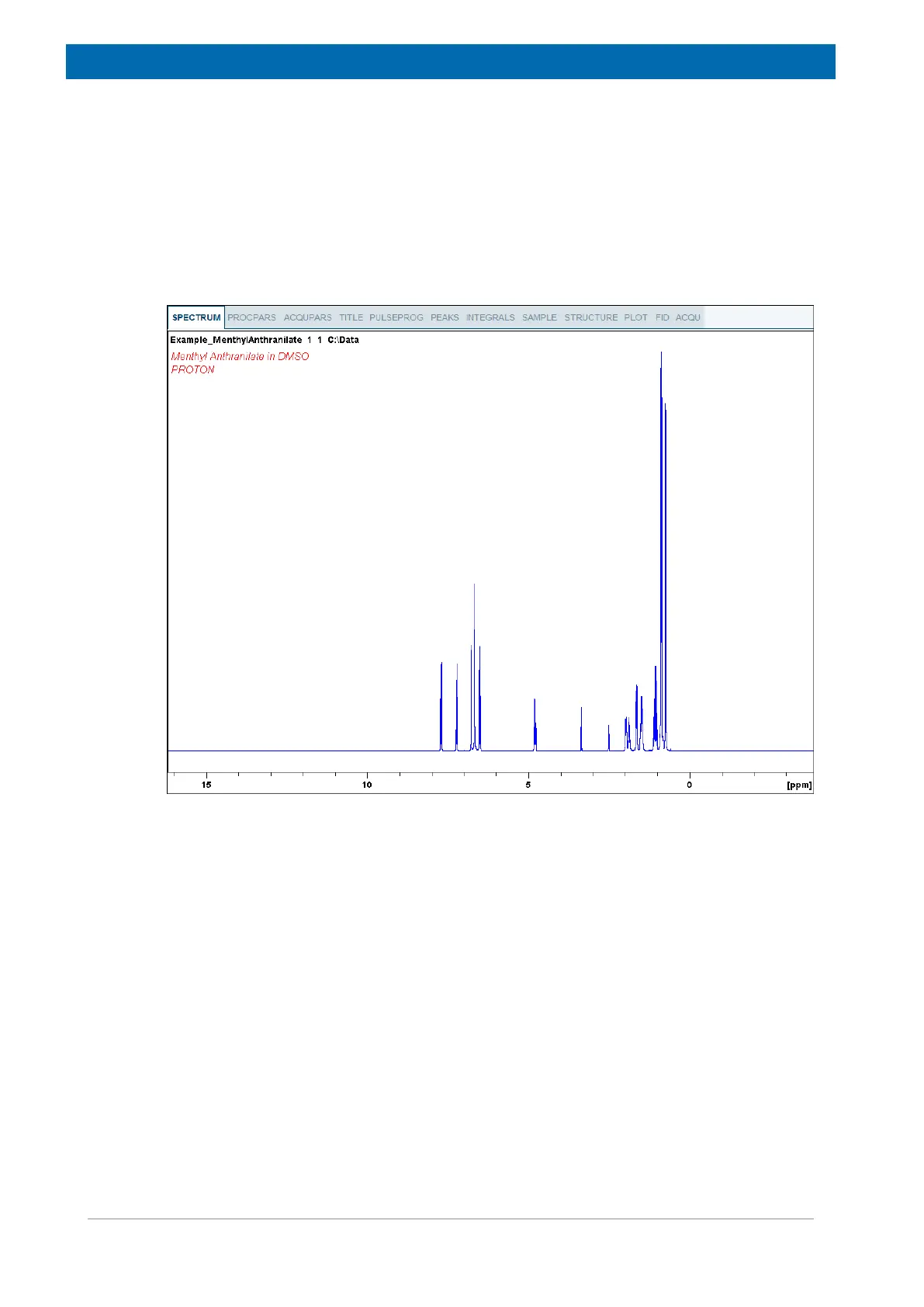Viewport: 924px width, 1307px height.
Task: Switch to the SPECTRUM tab
Action: (x=196, y=317)
